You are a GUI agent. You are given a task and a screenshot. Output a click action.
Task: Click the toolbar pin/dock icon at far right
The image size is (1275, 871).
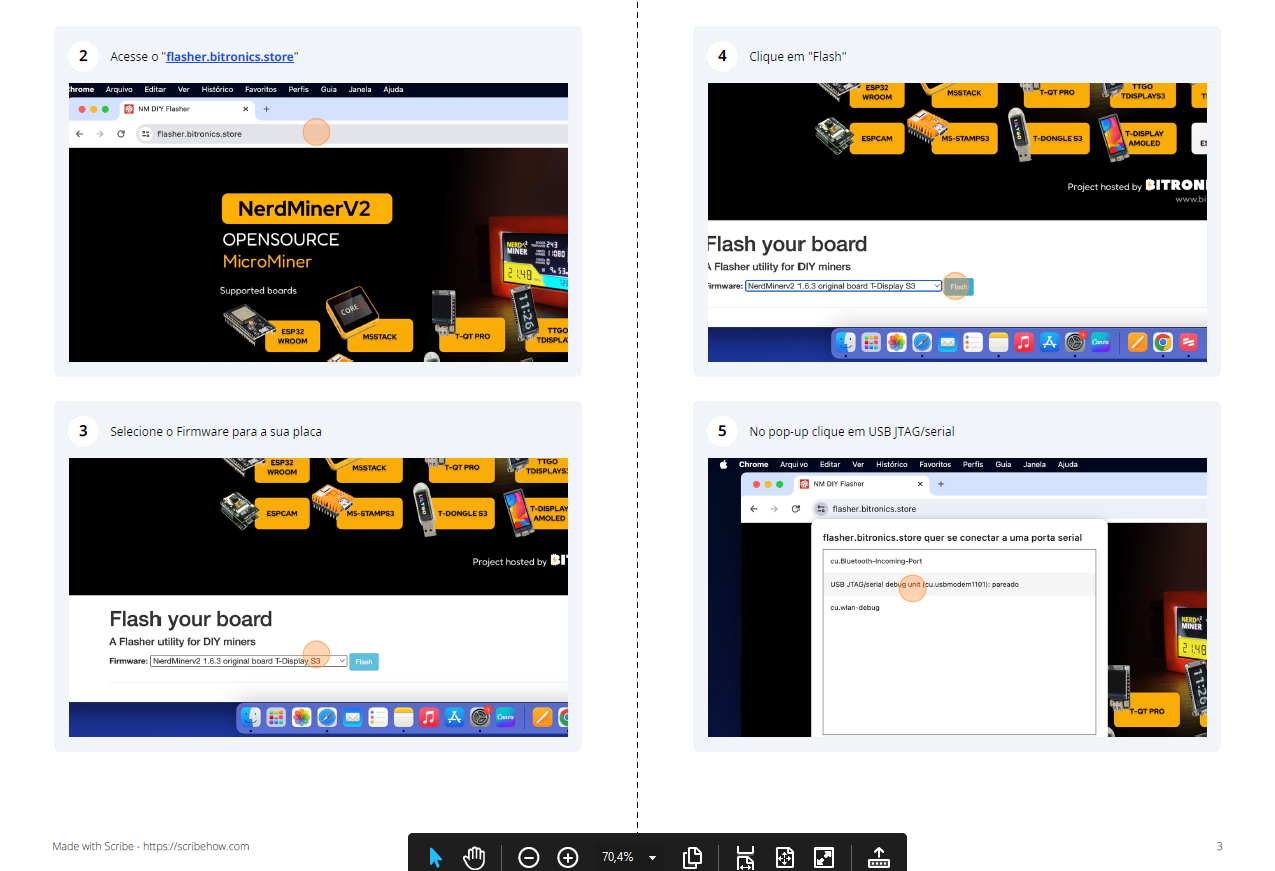point(879,857)
